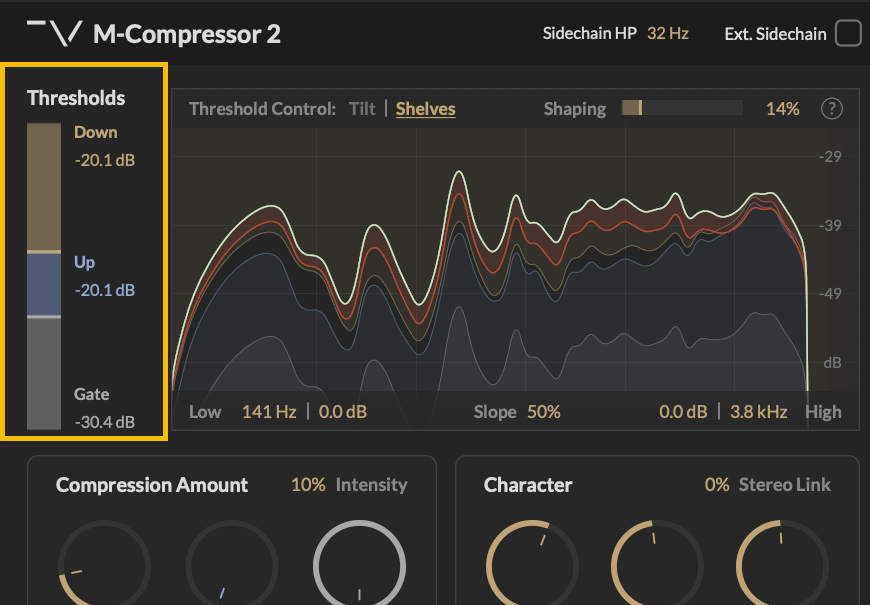
Task: Click the High shelf 3.8 kHz frequency
Action: (758, 412)
